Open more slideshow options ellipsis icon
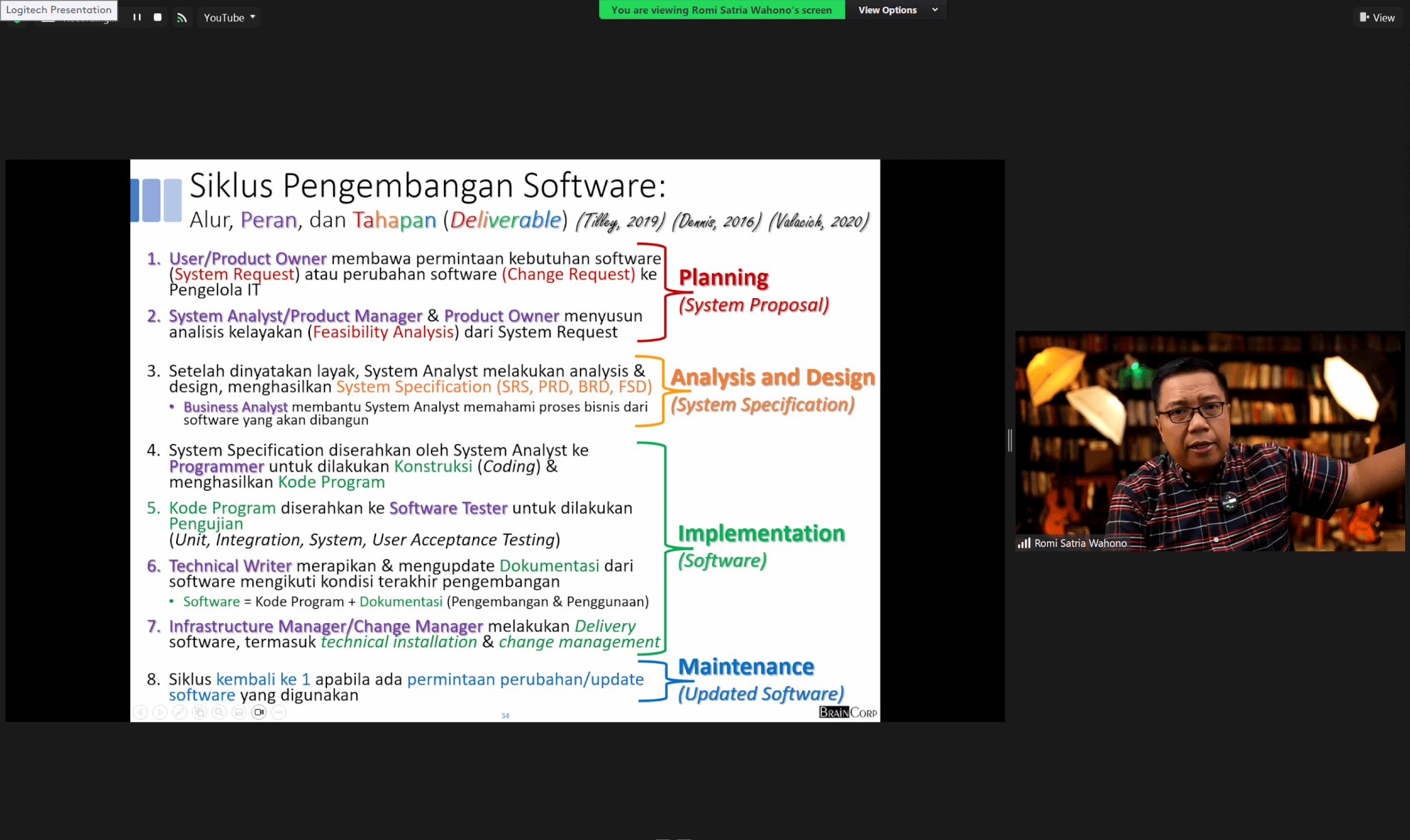This screenshot has width=1410, height=840. click(279, 712)
